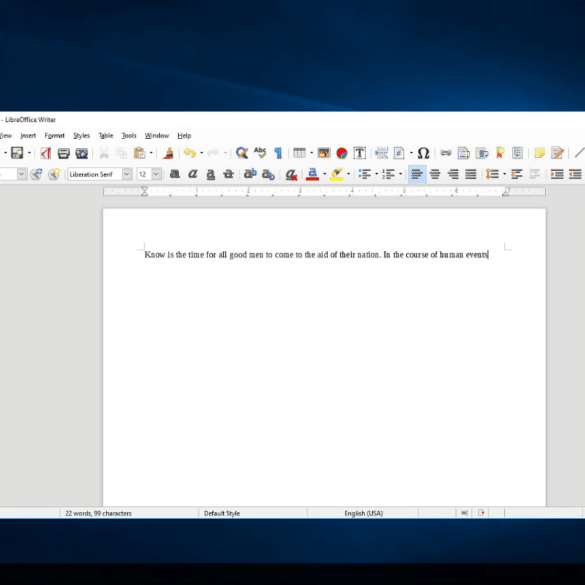
Task: Select the Insert Text Box icon
Action: pyautogui.click(x=359, y=153)
